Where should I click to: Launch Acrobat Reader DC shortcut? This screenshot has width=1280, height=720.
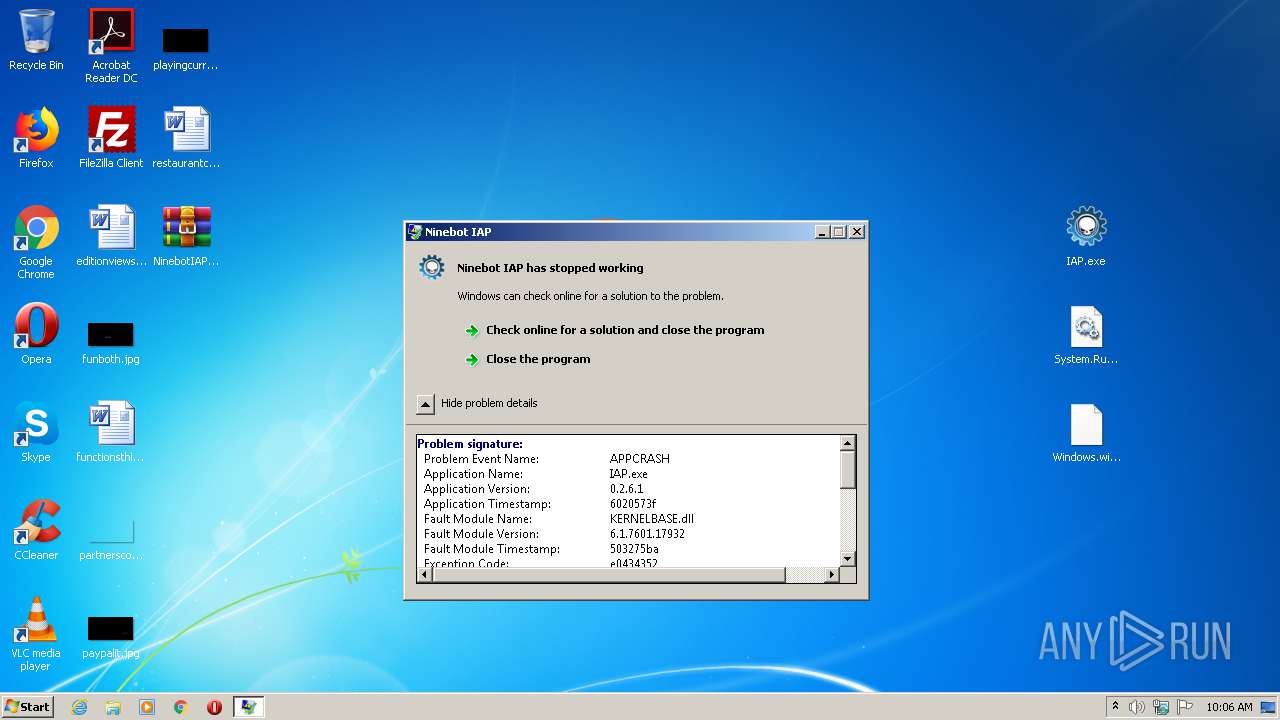(111, 46)
